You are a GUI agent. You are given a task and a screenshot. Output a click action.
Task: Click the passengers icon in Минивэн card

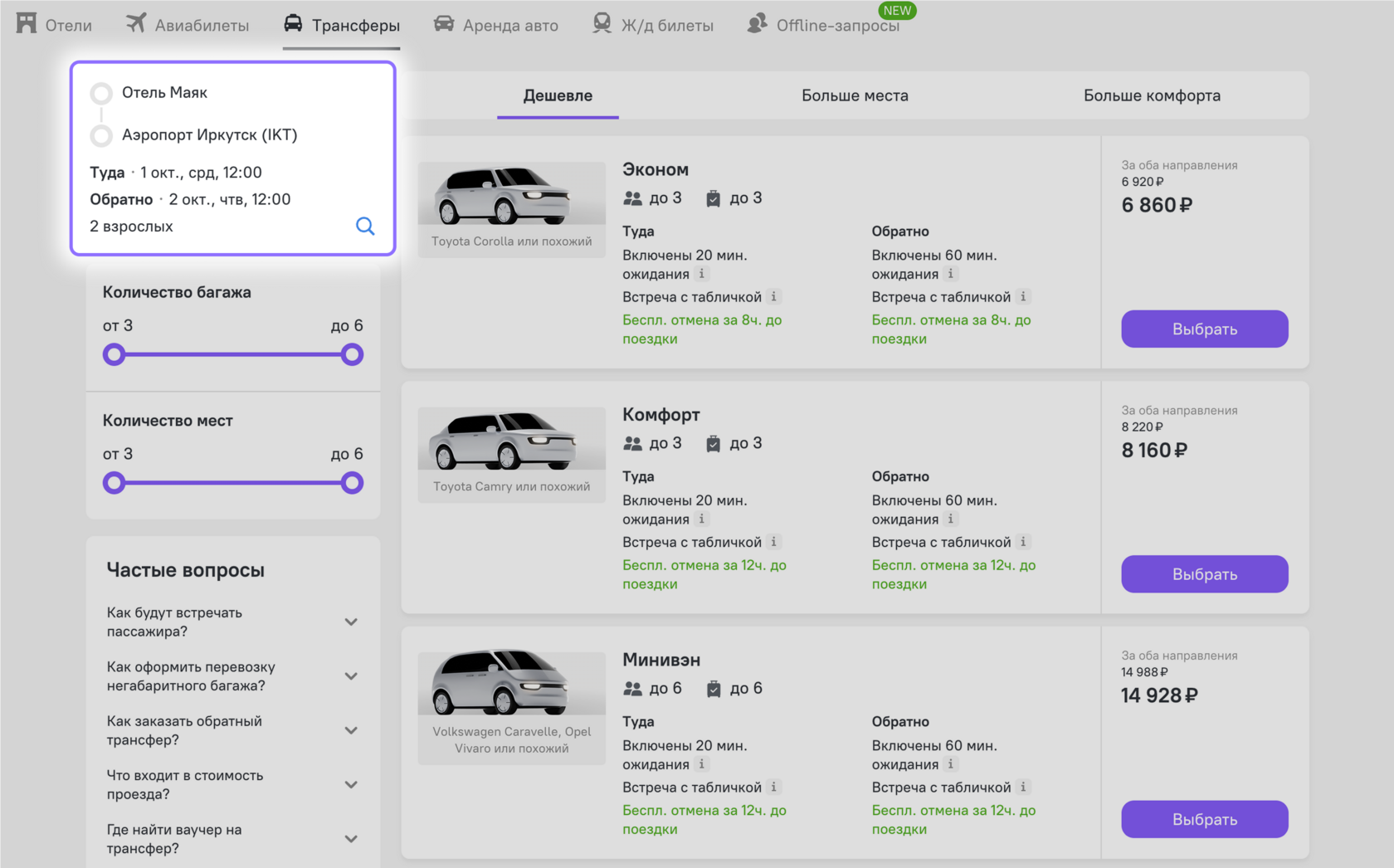633,689
